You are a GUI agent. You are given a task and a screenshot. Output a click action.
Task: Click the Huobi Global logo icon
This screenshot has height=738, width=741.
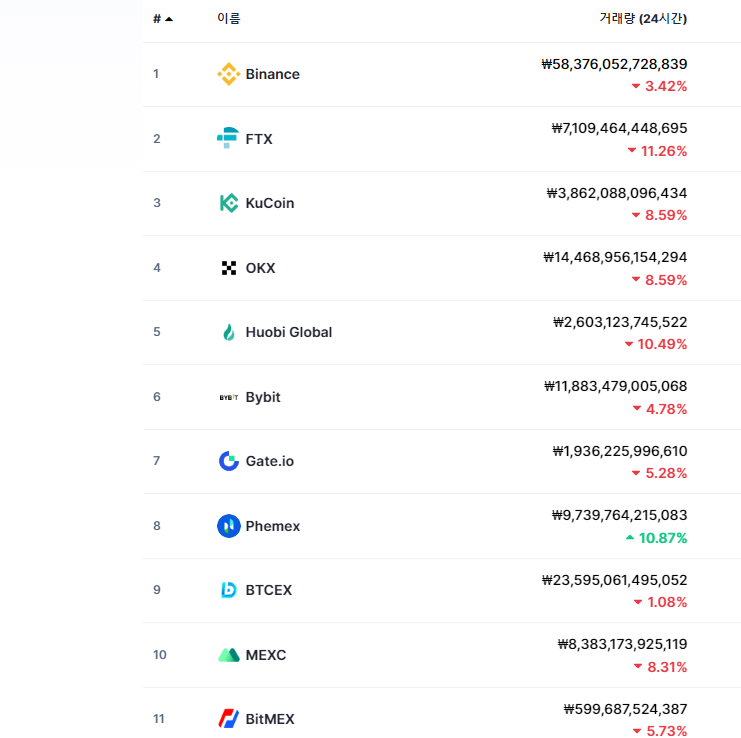click(x=228, y=332)
